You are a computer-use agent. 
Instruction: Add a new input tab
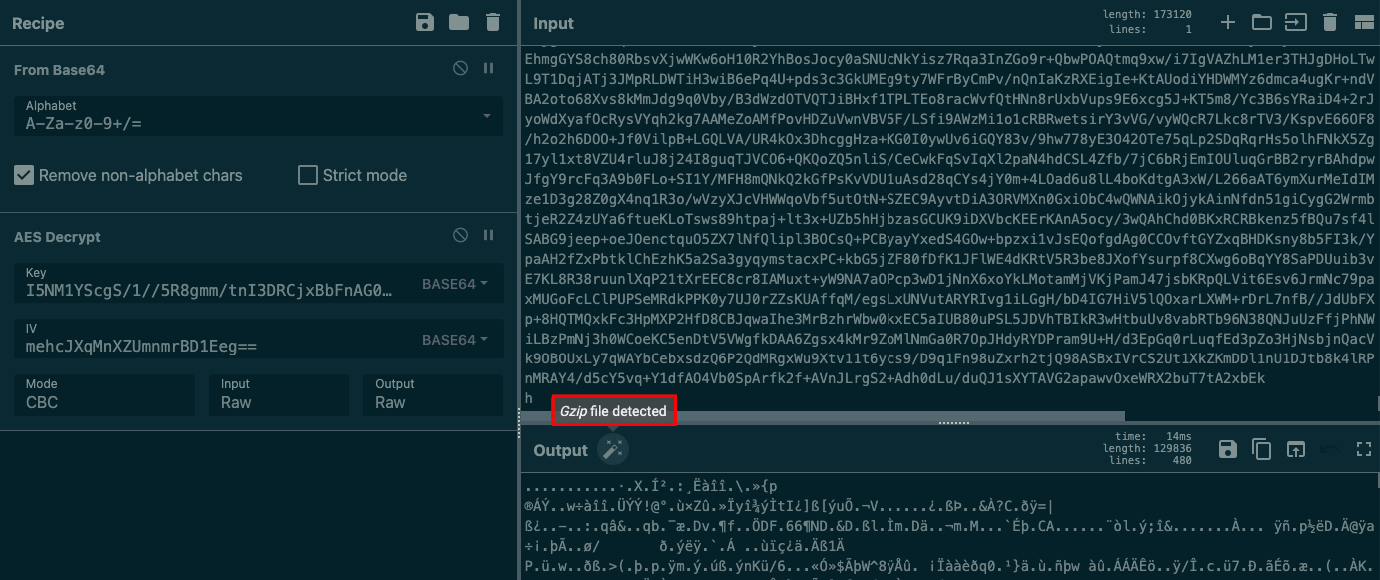click(x=1229, y=22)
